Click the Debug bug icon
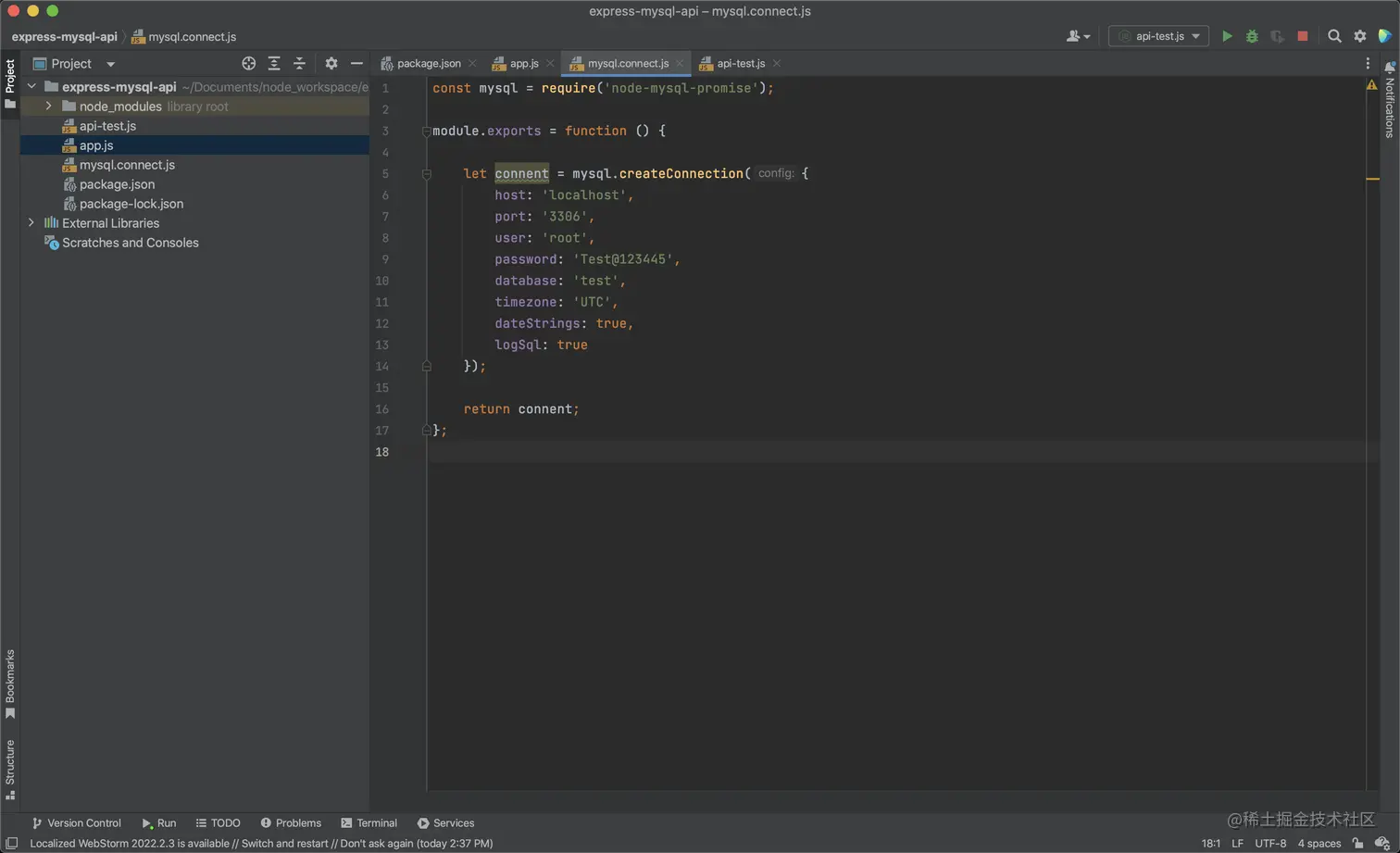 [1252, 36]
